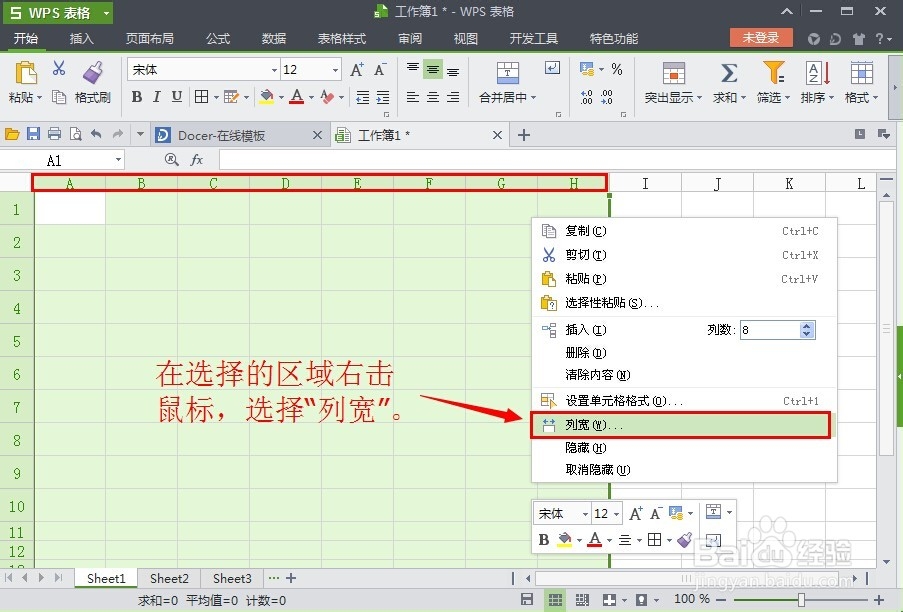Switch to the Page Layout (页面布局) tab
The width and height of the screenshot is (903, 612).
coord(150,39)
